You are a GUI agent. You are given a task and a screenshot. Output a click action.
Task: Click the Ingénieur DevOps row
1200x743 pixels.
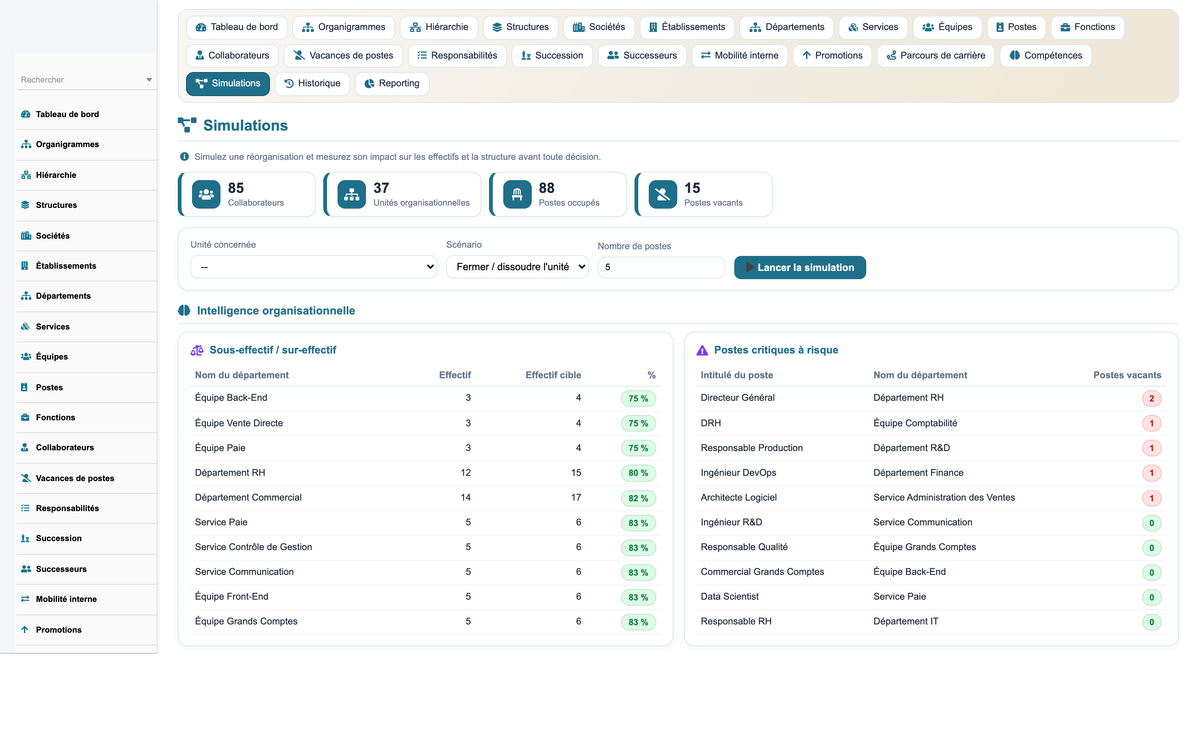(931, 473)
